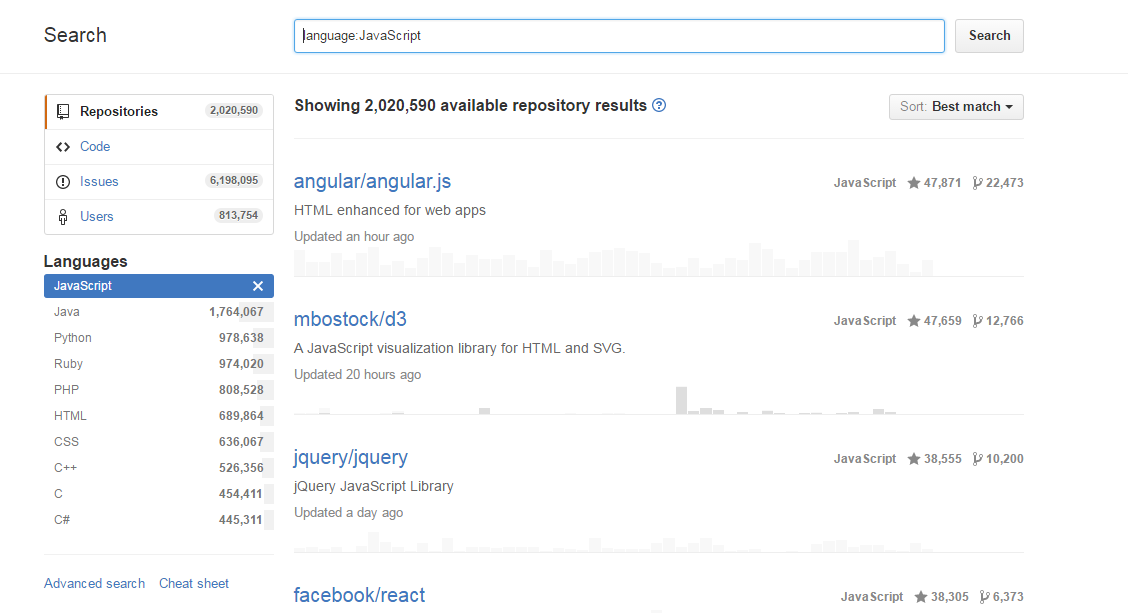1128x613 pixels.
Task: Filter results by the C language
Action: tap(159, 494)
